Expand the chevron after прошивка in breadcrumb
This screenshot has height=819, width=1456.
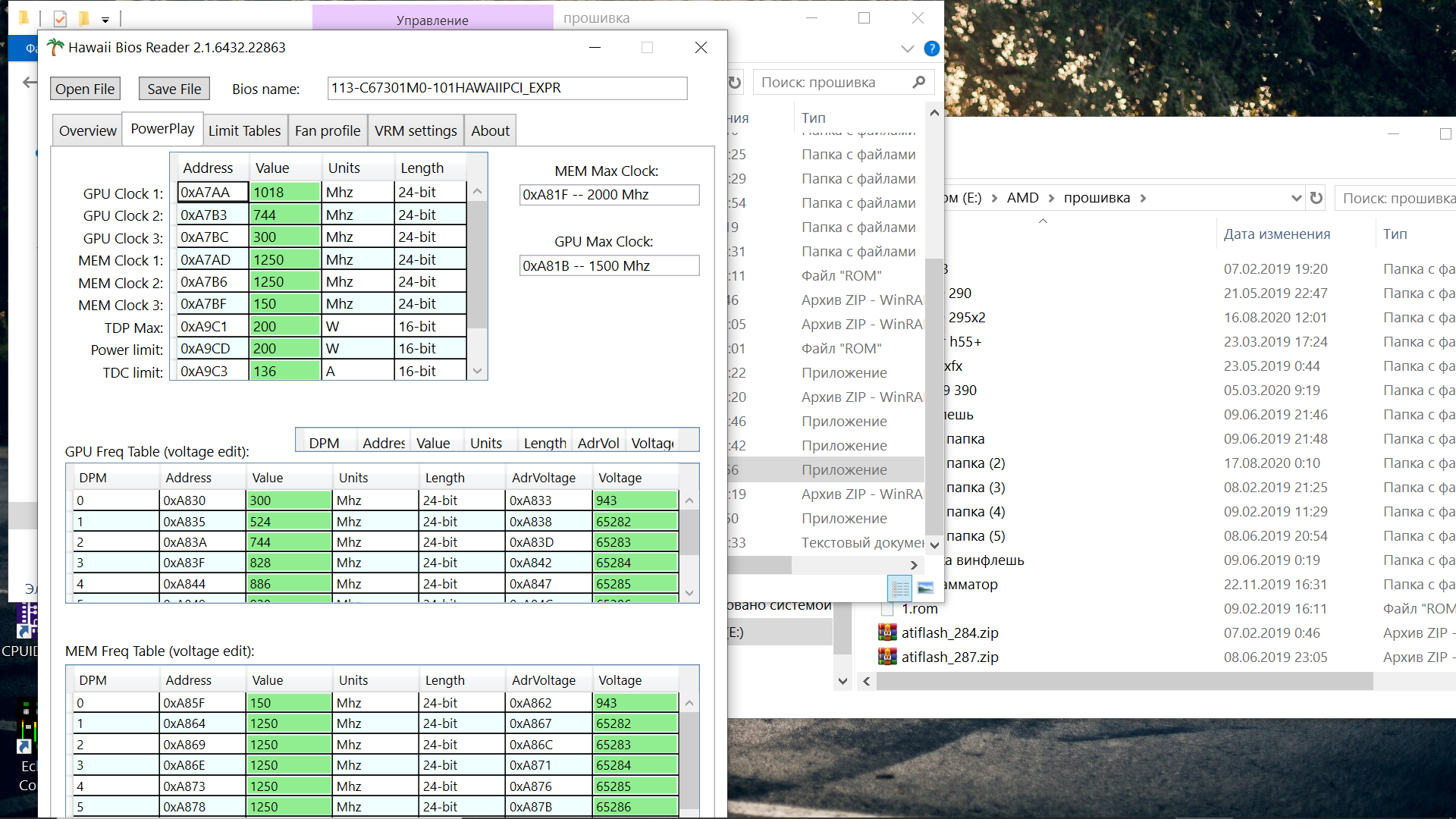point(1143,198)
